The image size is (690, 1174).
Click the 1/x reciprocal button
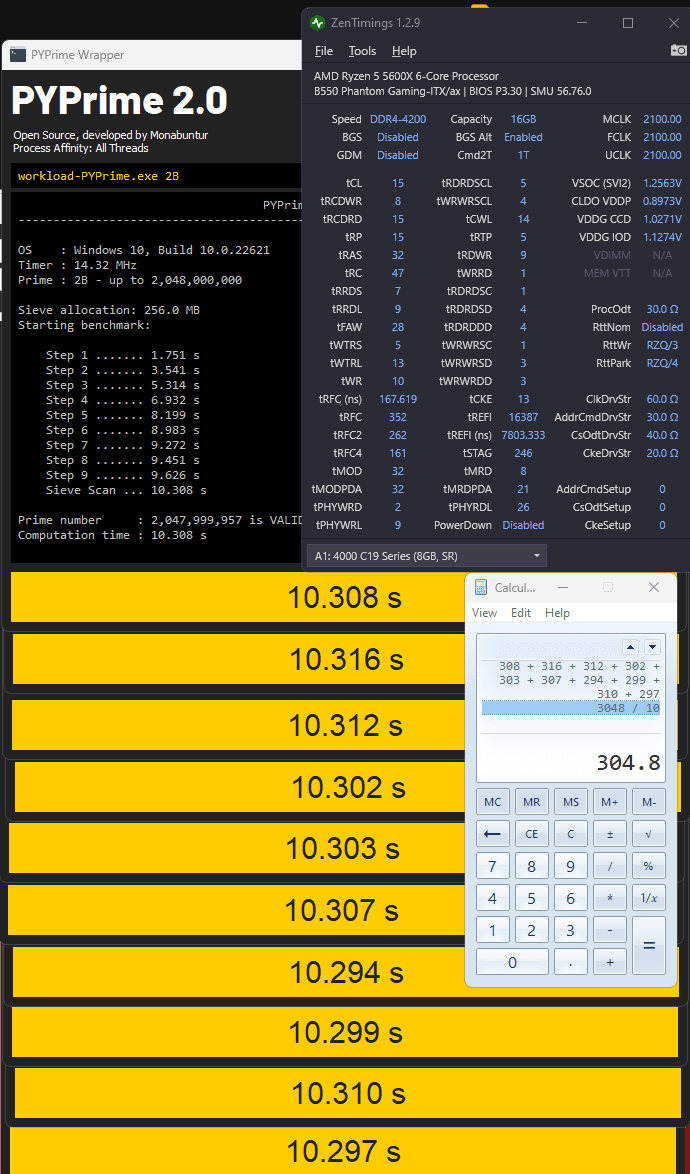(649, 898)
